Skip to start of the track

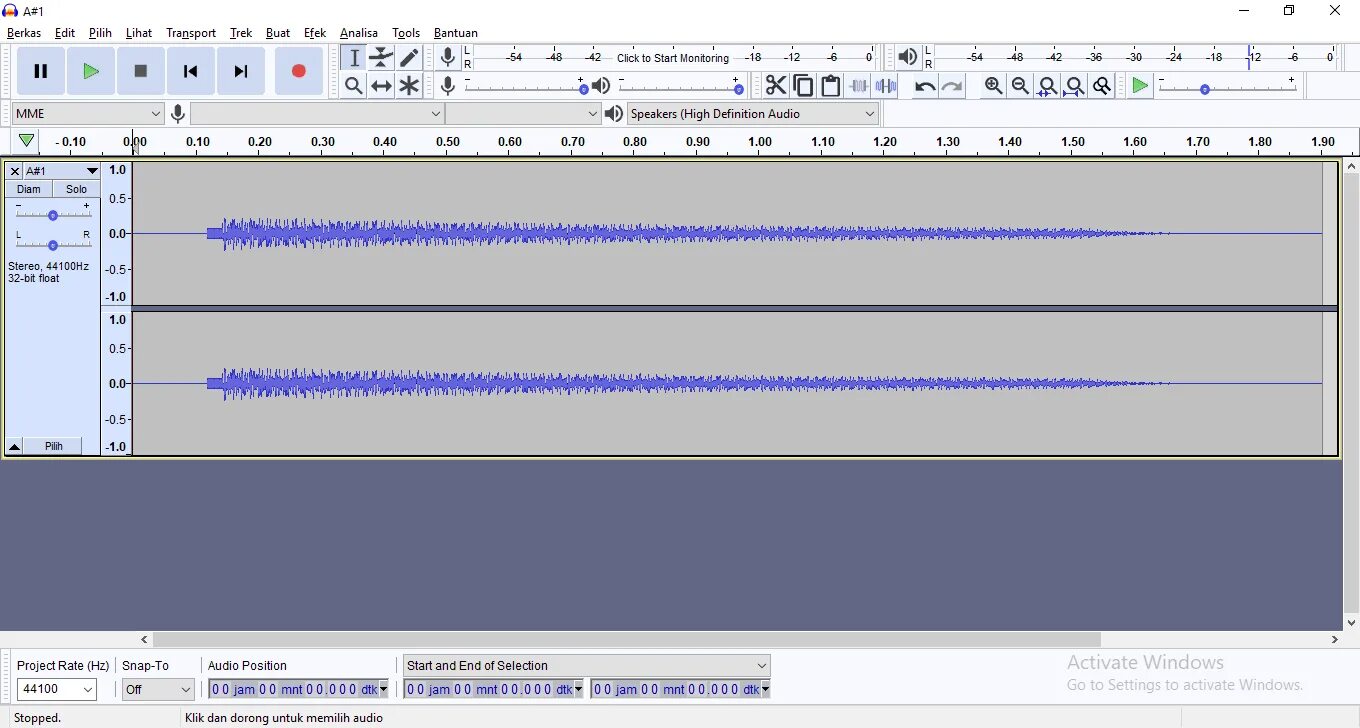coord(191,71)
